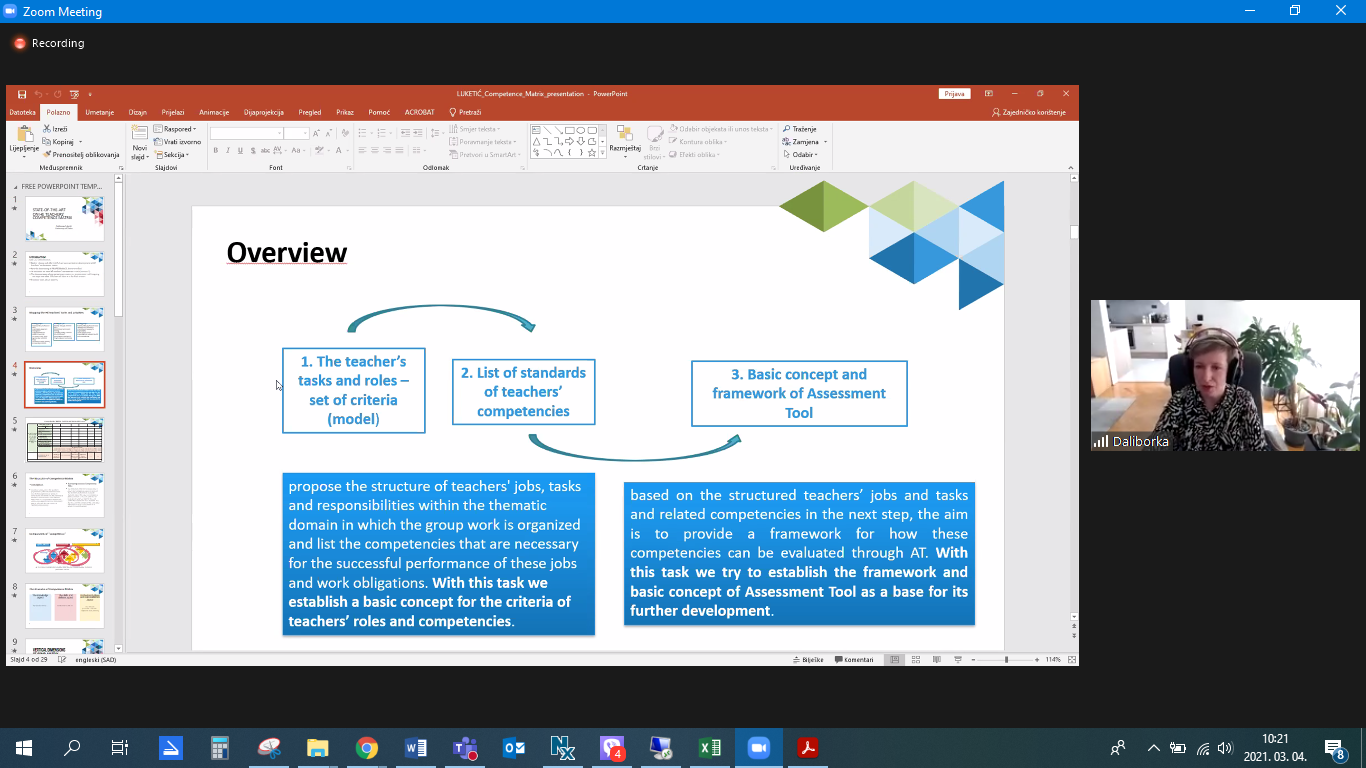Image resolution: width=1366 pixels, height=768 pixels.
Task: Open the Razmještaj arrange tool
Action: [x=624, y=136]
